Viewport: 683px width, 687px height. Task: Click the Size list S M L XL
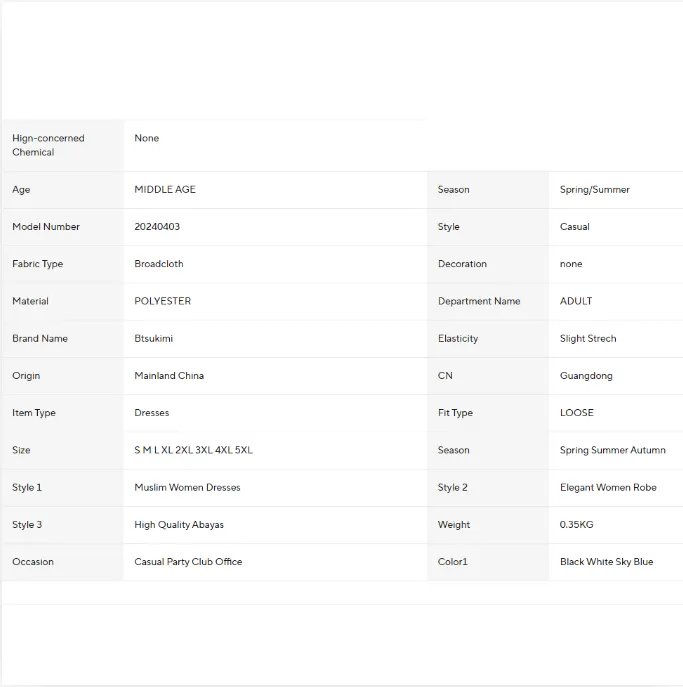[x=193, y=450]
